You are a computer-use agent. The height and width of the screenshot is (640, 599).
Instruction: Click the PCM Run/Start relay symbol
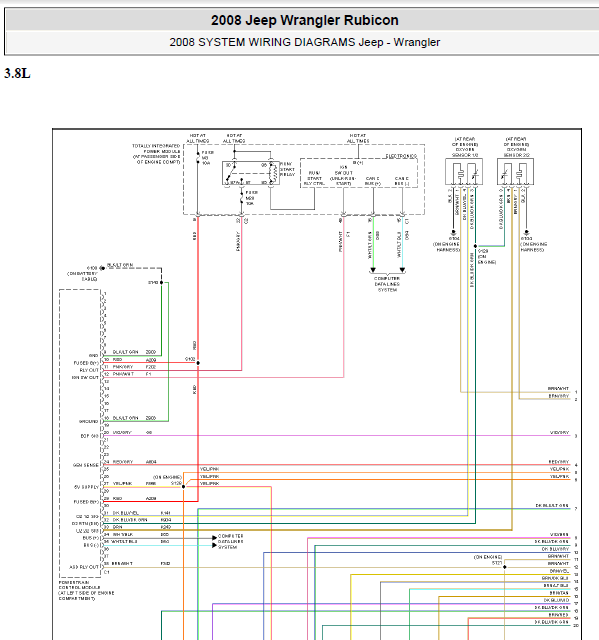click(251, 173)
